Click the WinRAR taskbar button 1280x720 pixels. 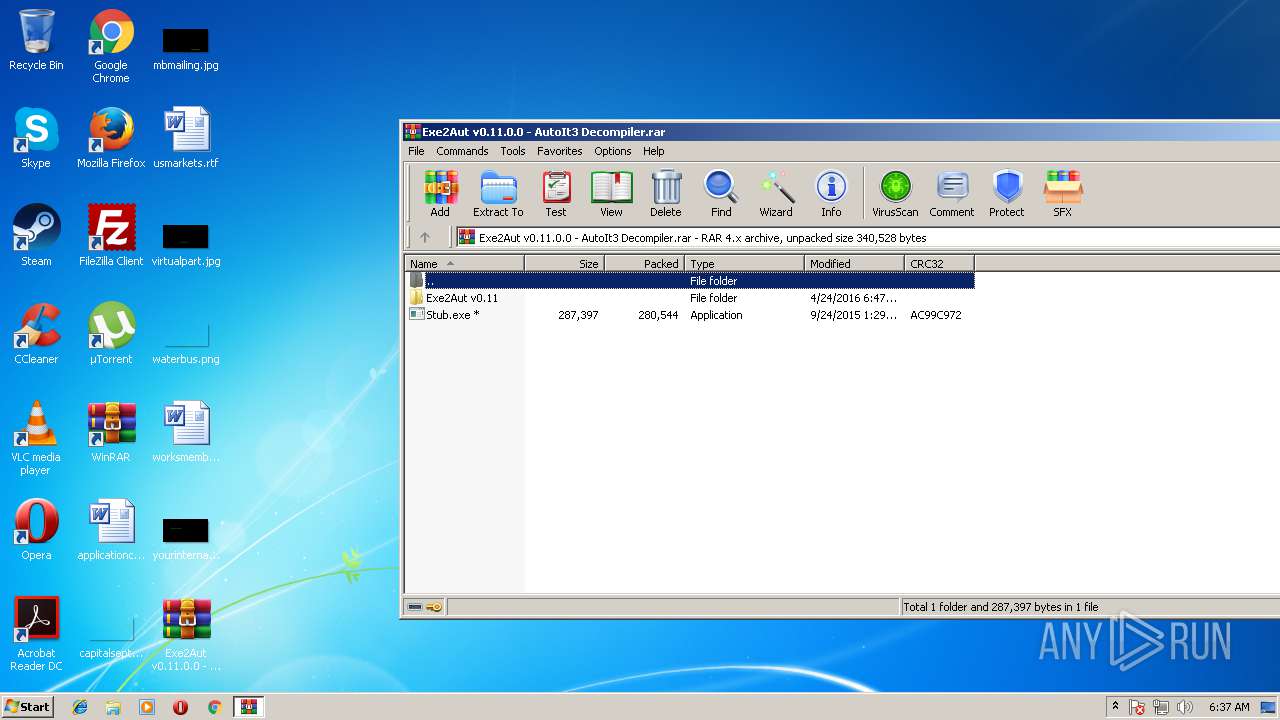[x=248, y=707]
